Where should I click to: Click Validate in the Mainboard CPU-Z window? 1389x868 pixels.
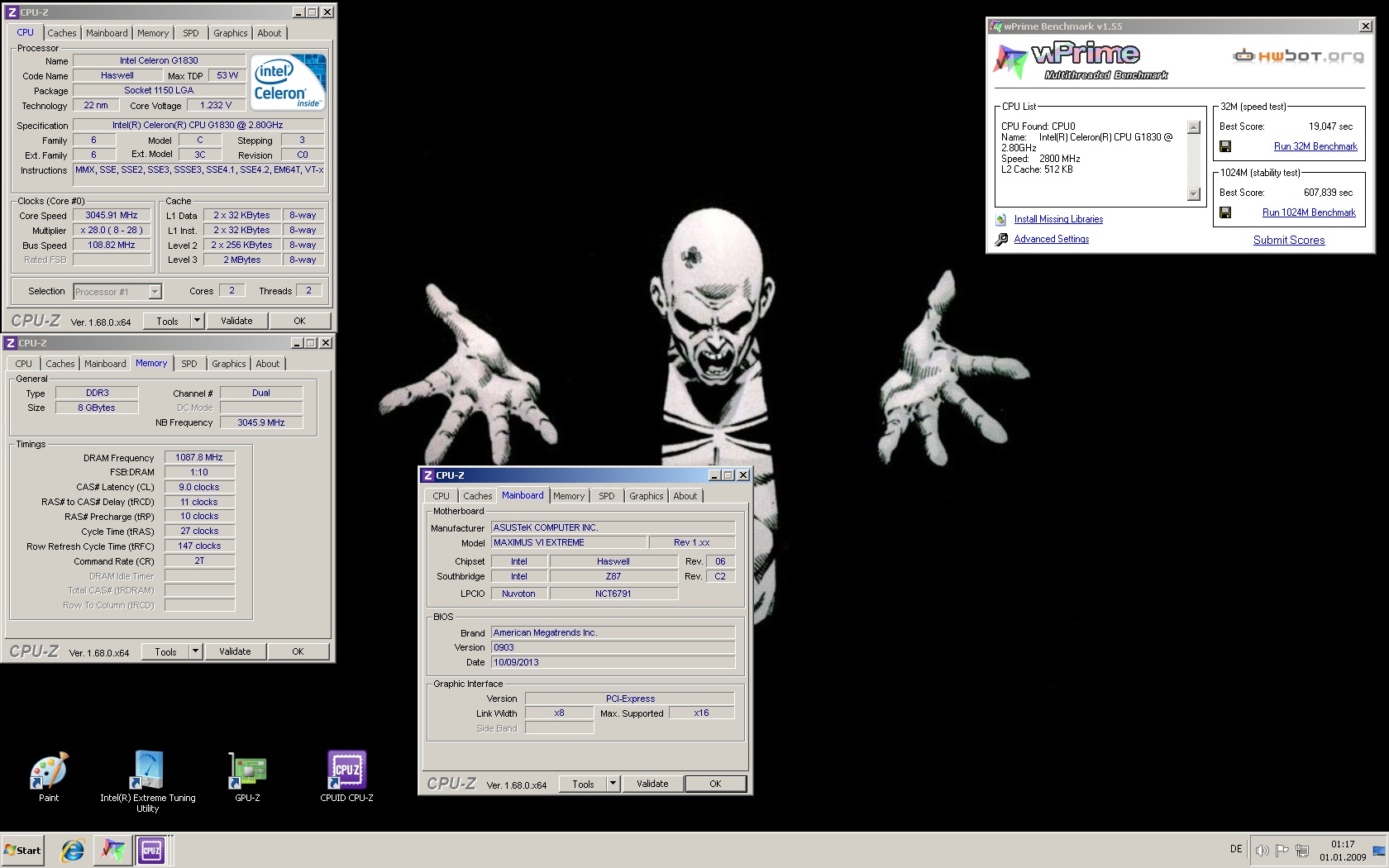pos(652,784)
